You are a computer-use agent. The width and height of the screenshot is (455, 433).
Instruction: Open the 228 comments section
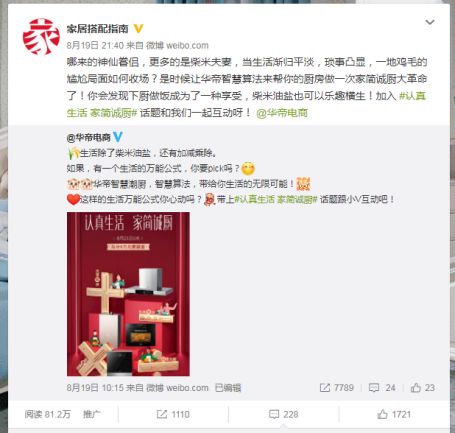coord(284,414)
